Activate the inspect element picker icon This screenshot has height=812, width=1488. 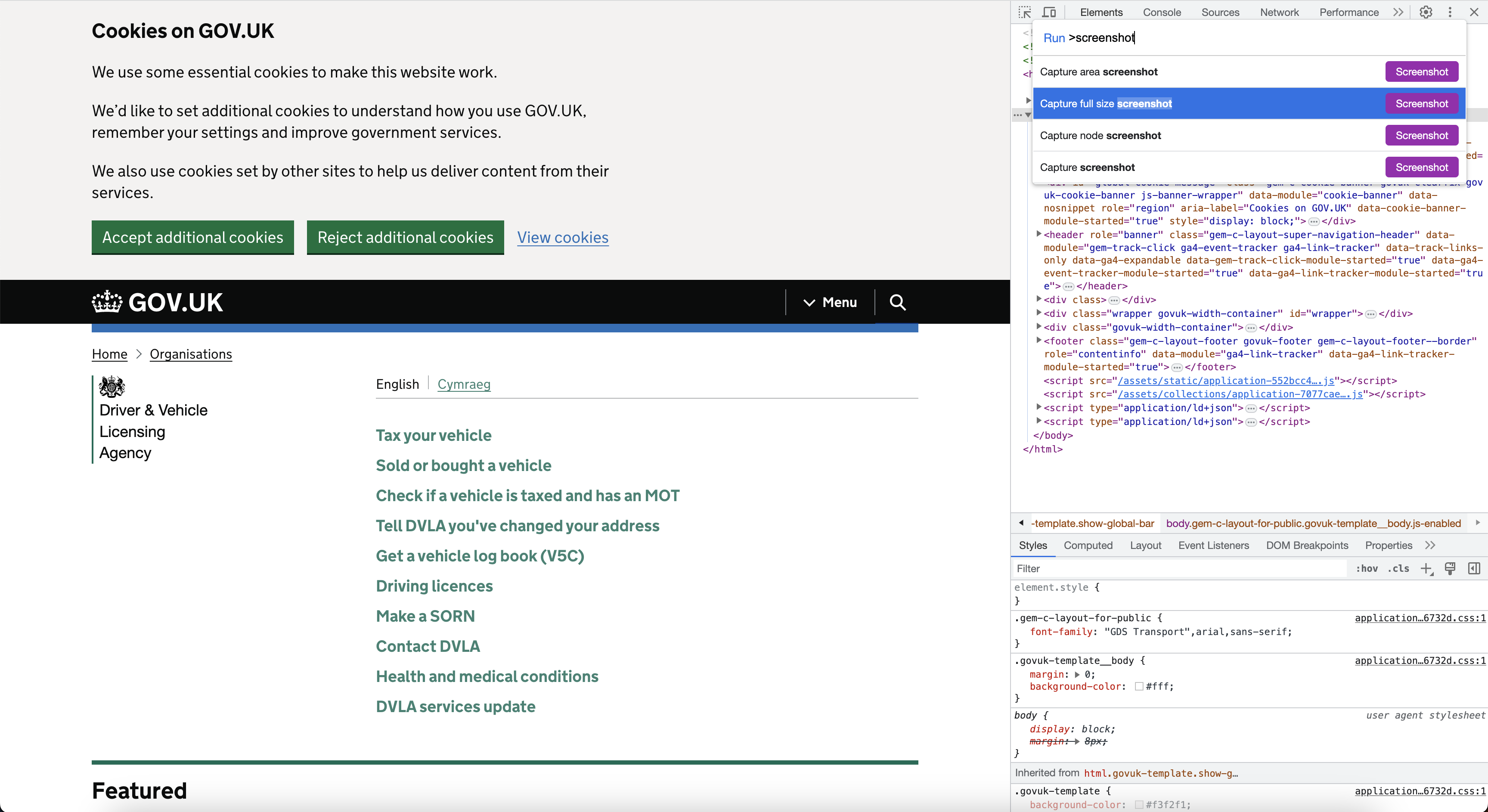(1025, 12)
